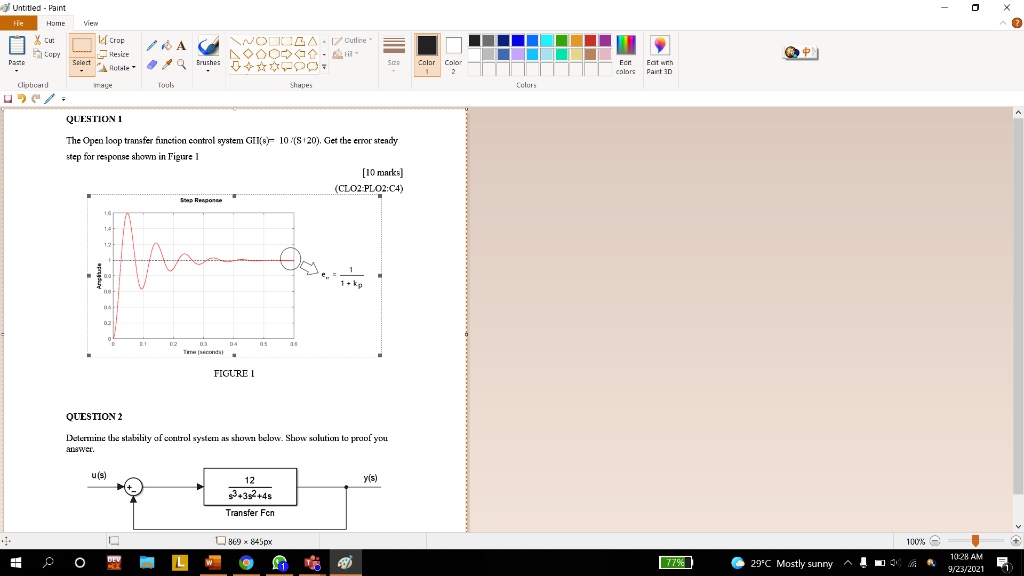Select the Pencil tool
This screenshot has width=1024, height=576.
(151, 44)
